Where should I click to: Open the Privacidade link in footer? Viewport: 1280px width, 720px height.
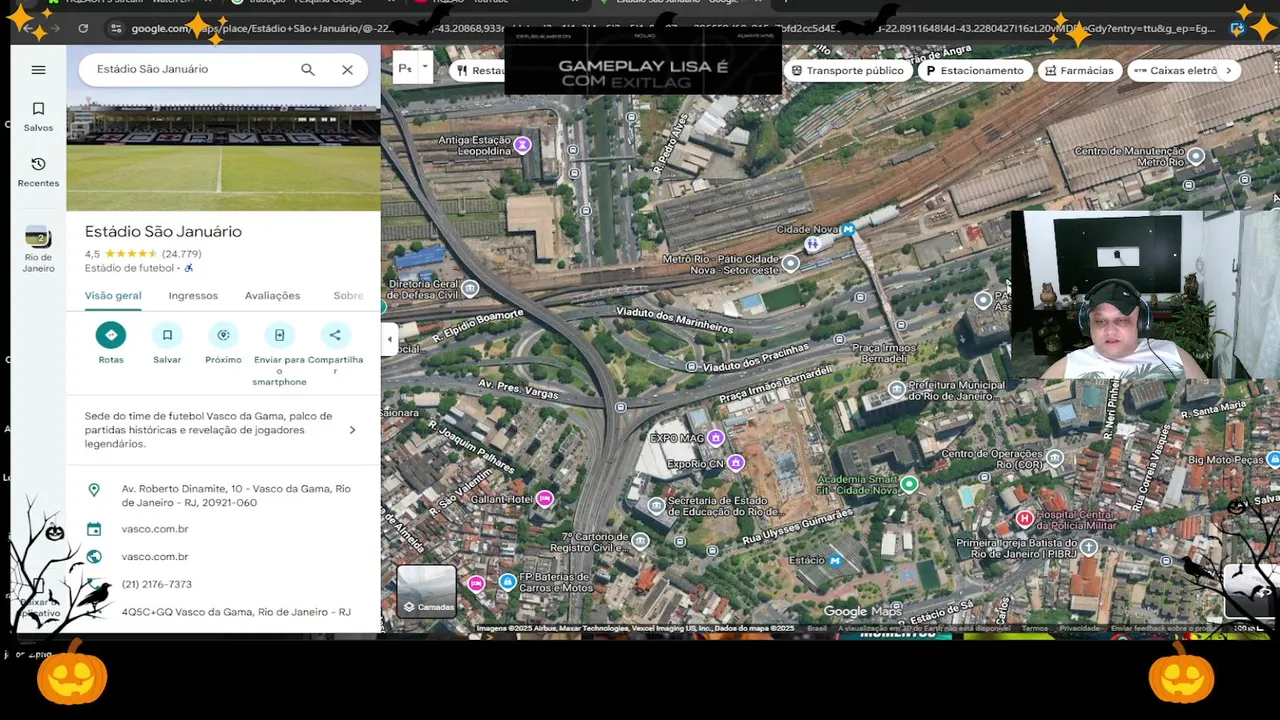(x=1079, y=628)
